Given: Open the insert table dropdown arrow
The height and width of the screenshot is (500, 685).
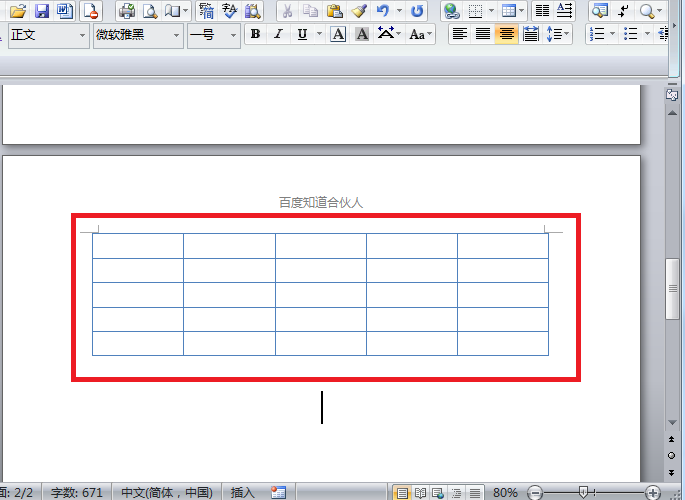Looking at the screenshot, I should pos(521,10).
